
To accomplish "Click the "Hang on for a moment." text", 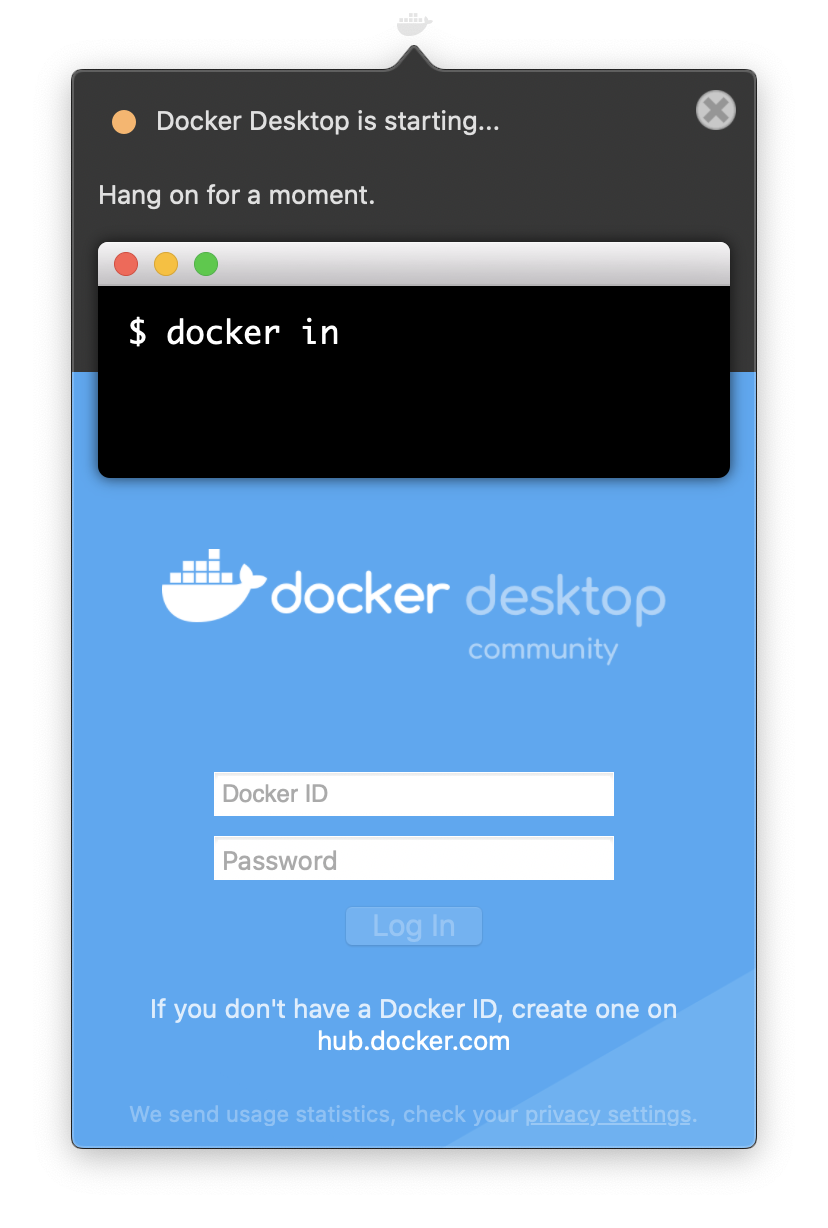I will tap(237, 195).
